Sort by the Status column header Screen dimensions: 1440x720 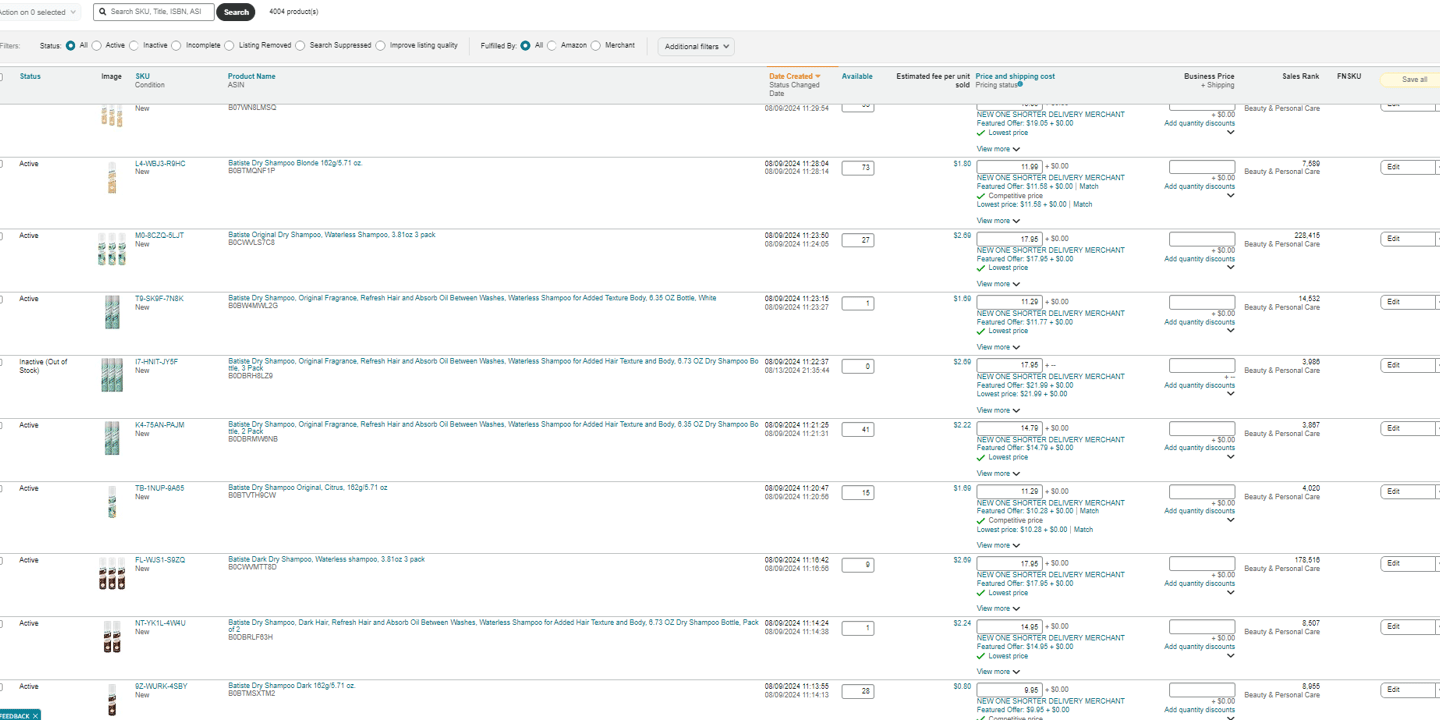(x=30, y=76)
